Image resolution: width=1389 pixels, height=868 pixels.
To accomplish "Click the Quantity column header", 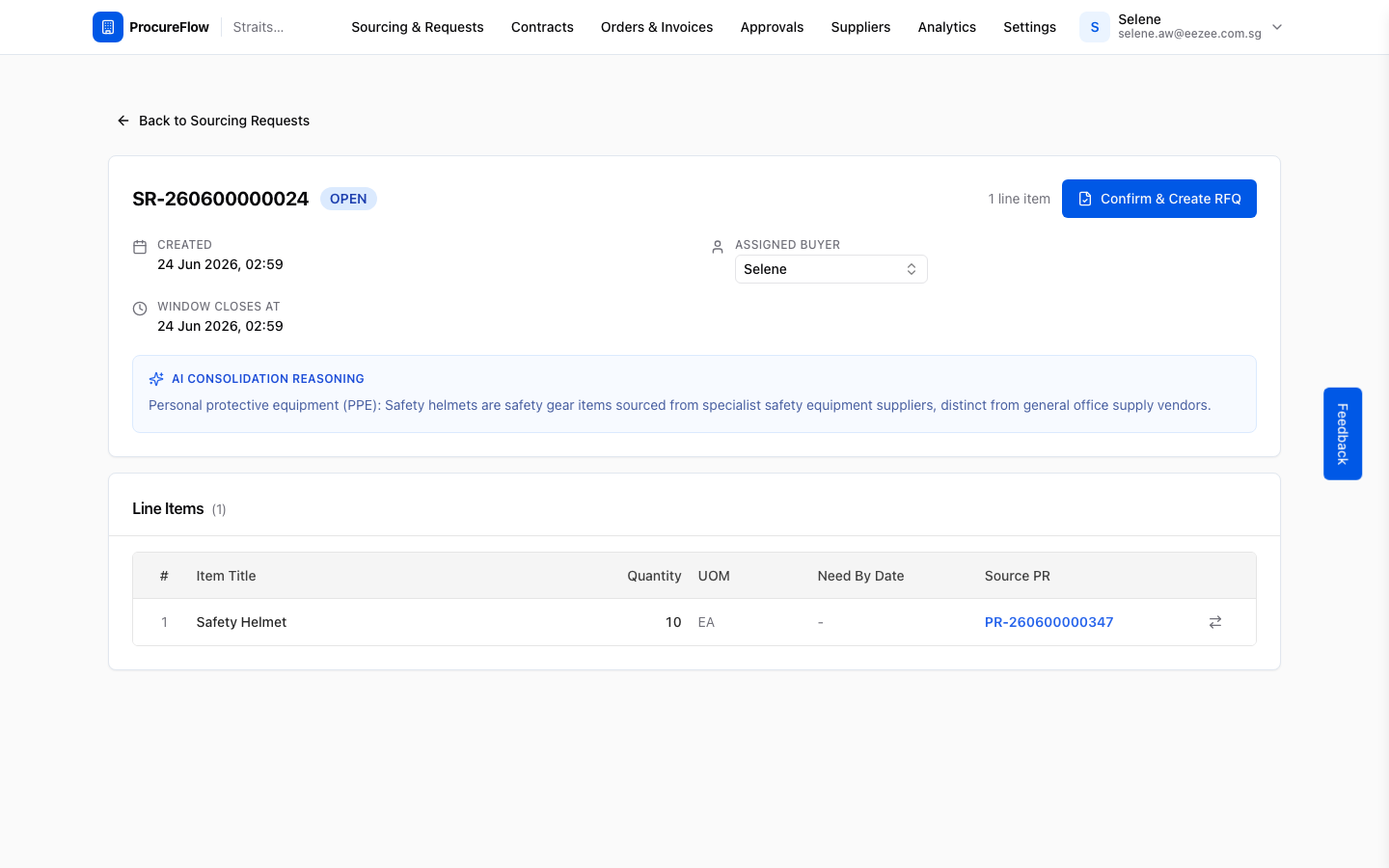I will [x=654, y=576].
